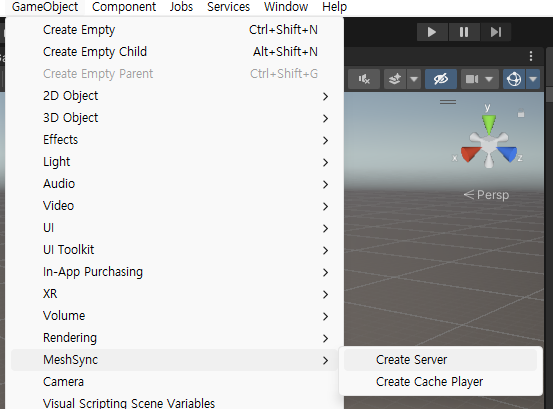Mute scene audio with the speaker icon
This screenshot has width=553, height=409.
364,79
